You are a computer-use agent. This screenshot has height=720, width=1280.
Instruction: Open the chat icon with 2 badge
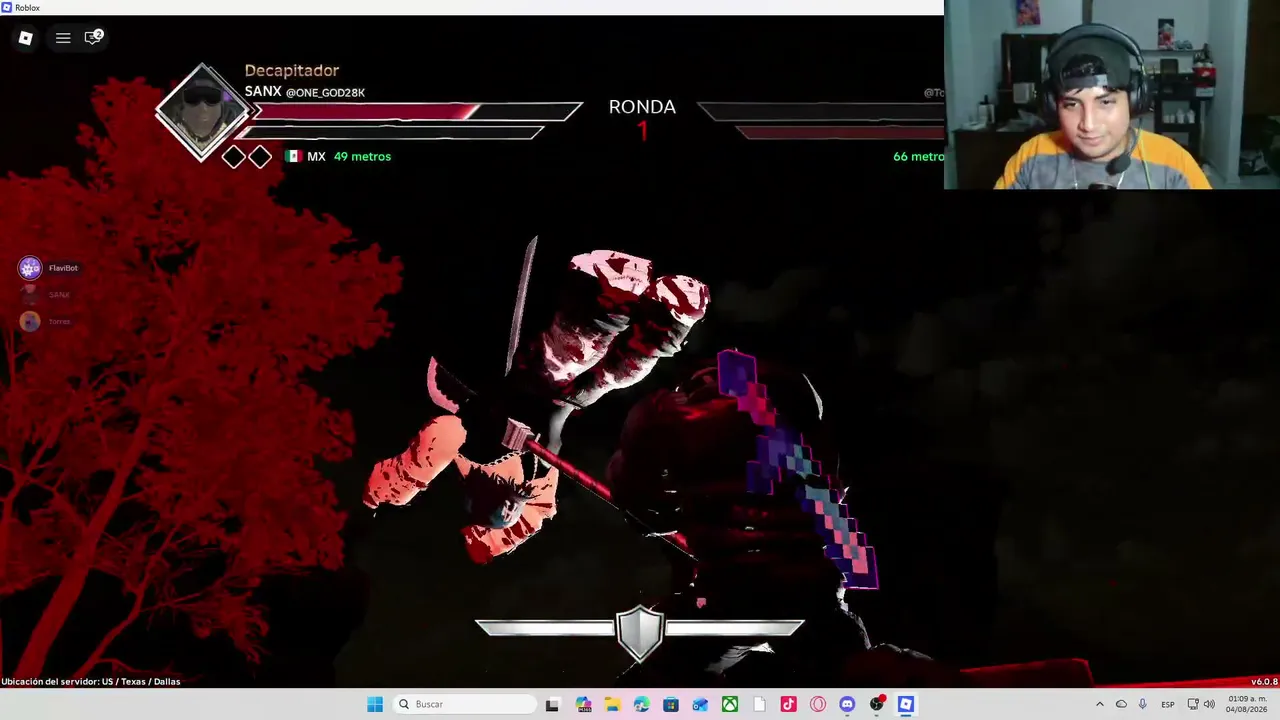point(93,37)
